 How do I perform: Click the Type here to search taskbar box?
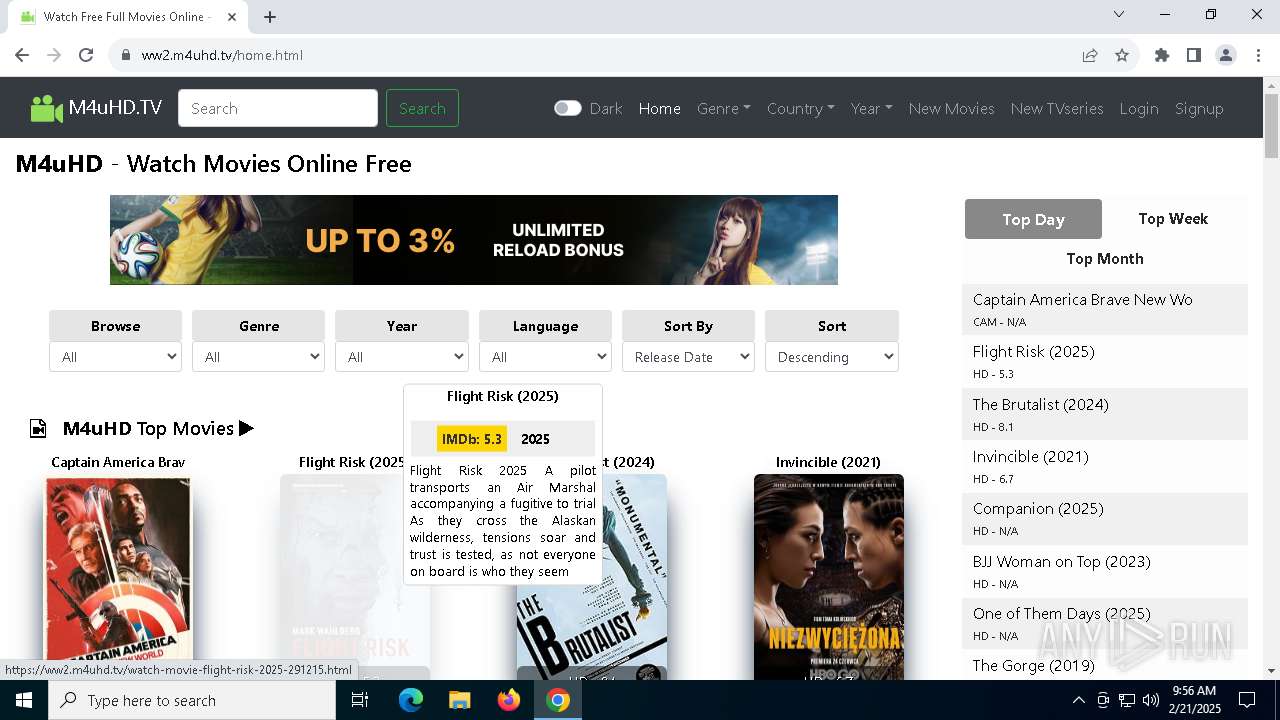pyautogui.click(x=192, y=700)
